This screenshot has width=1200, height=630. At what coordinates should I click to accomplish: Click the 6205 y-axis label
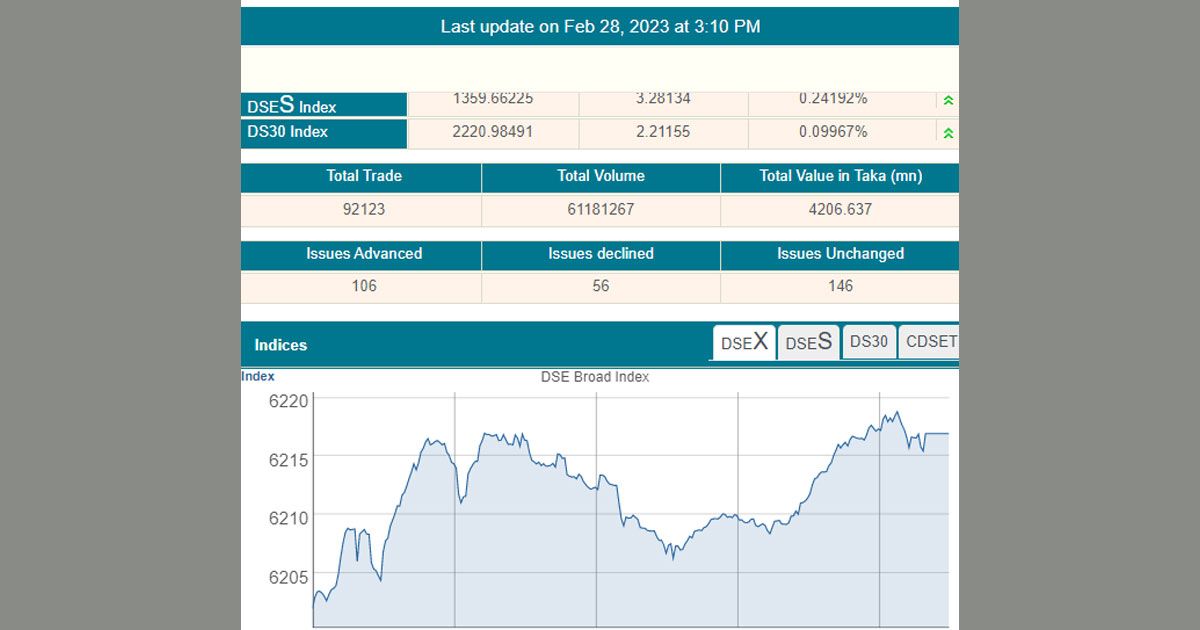(x=290, y=577)
